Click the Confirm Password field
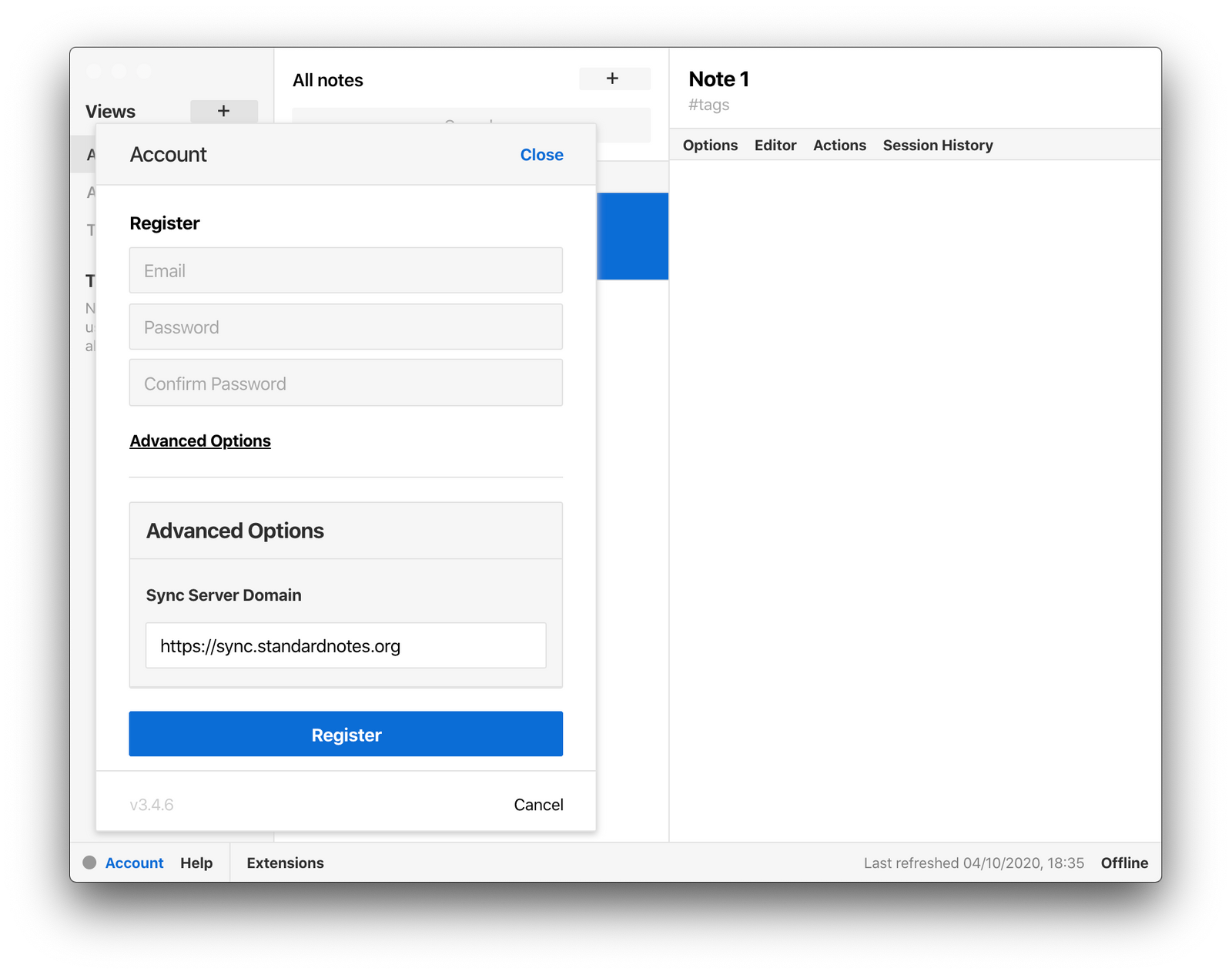1232x975 pixels. 346,383
